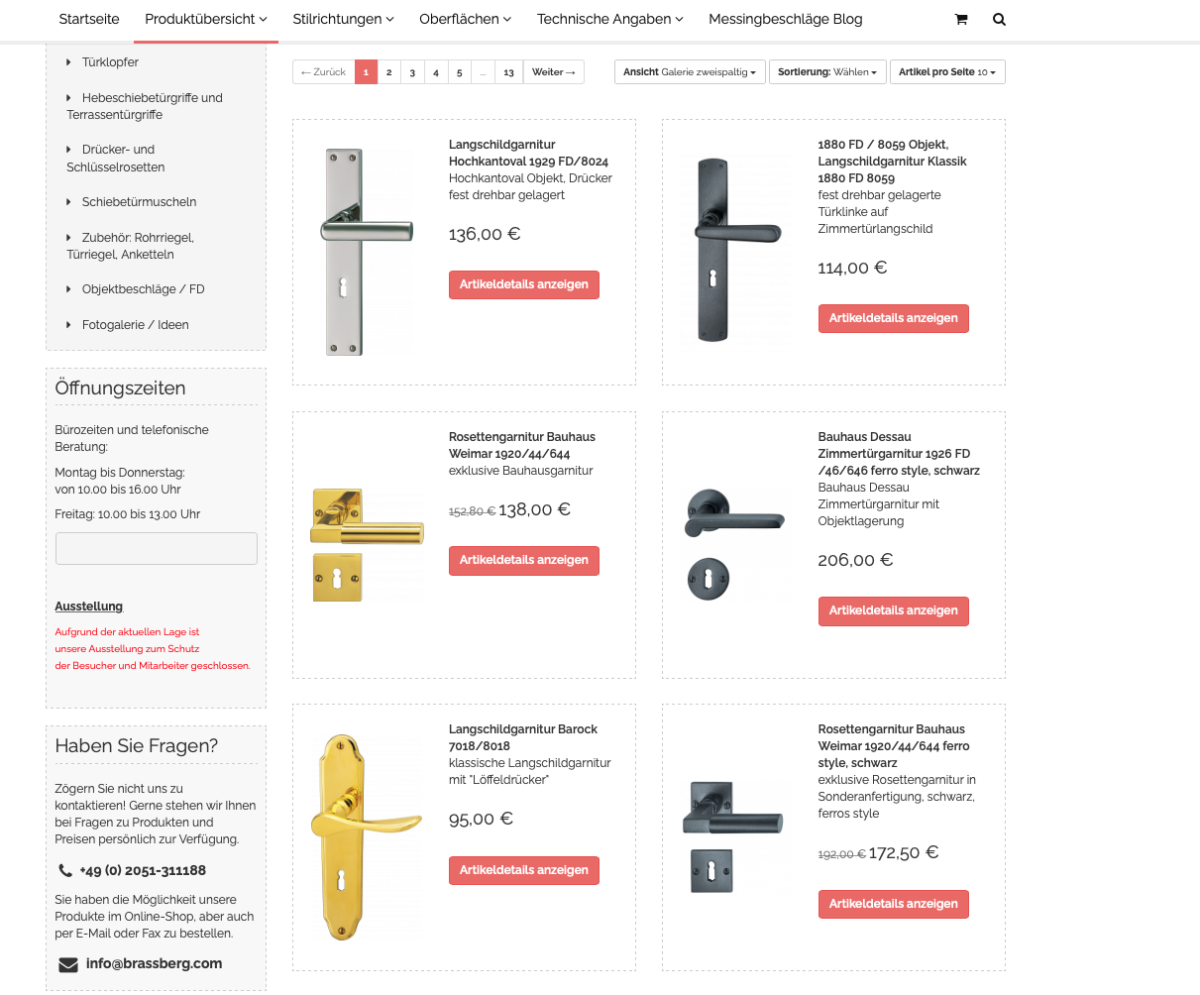Click the price 95,00 €

(x=481, y=819)
